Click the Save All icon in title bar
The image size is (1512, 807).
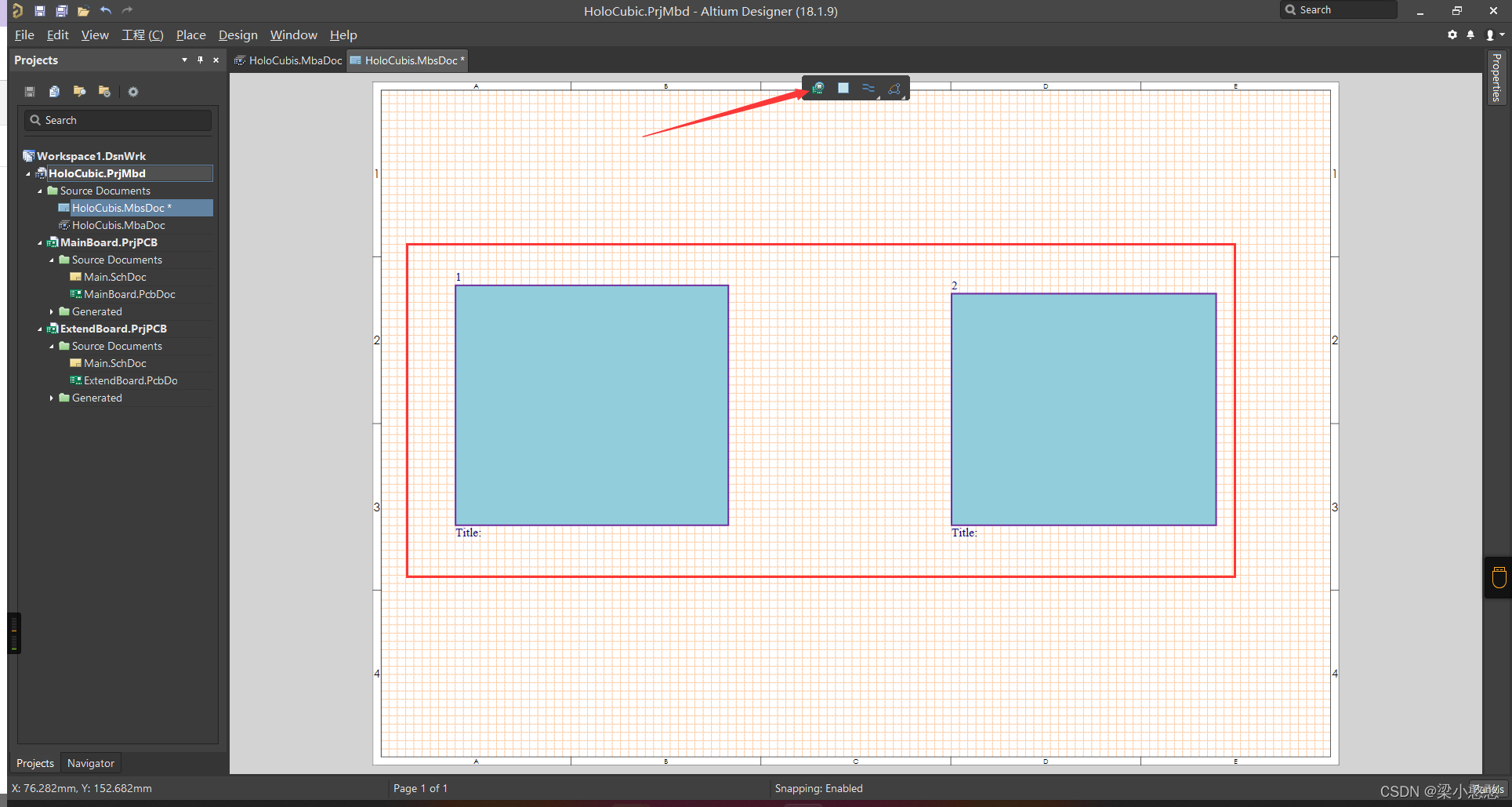coord(61,11)
